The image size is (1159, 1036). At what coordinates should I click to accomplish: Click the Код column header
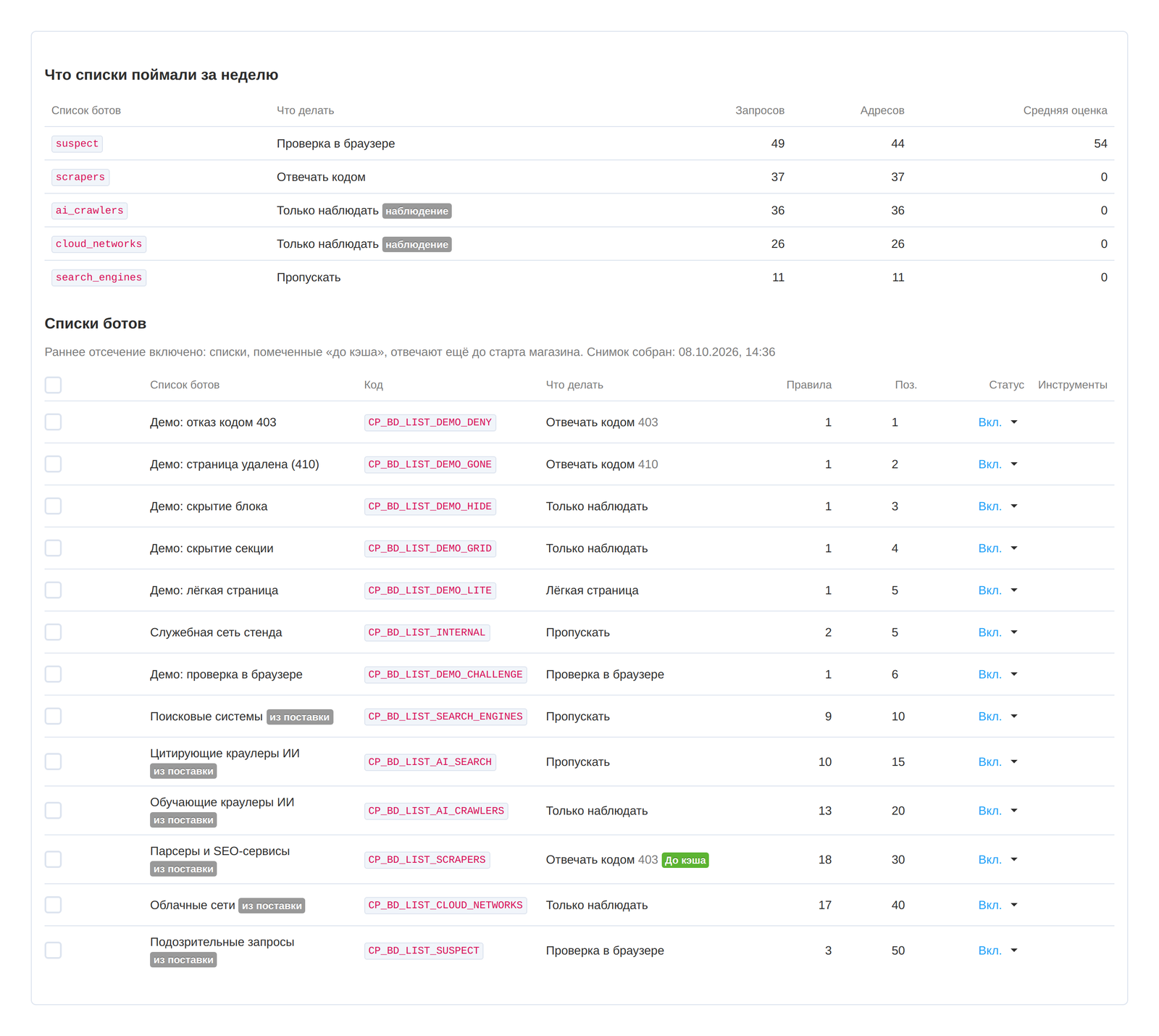coord(374,385)
